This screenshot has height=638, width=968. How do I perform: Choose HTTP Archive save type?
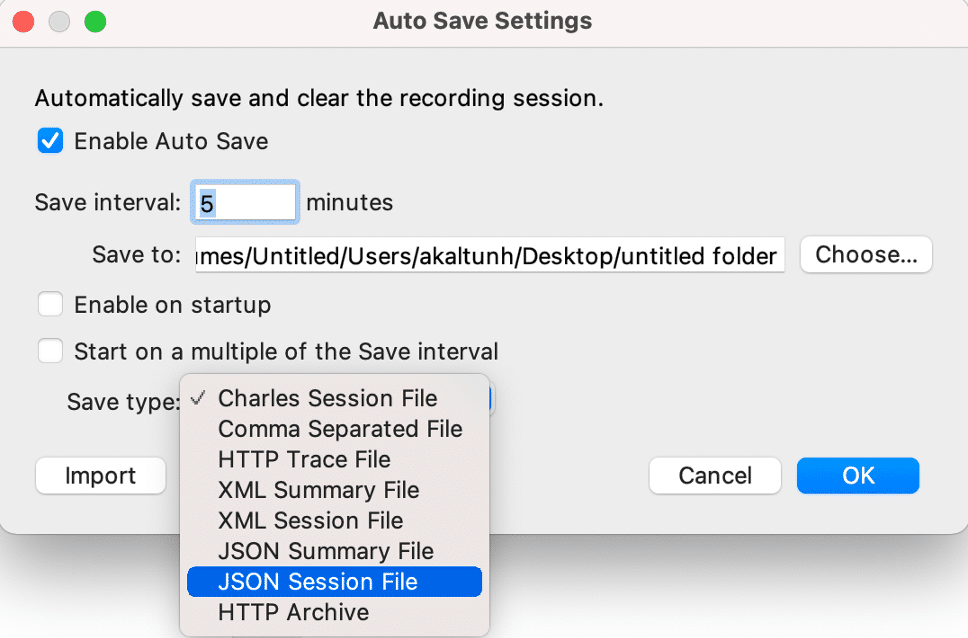pos(293,612)
